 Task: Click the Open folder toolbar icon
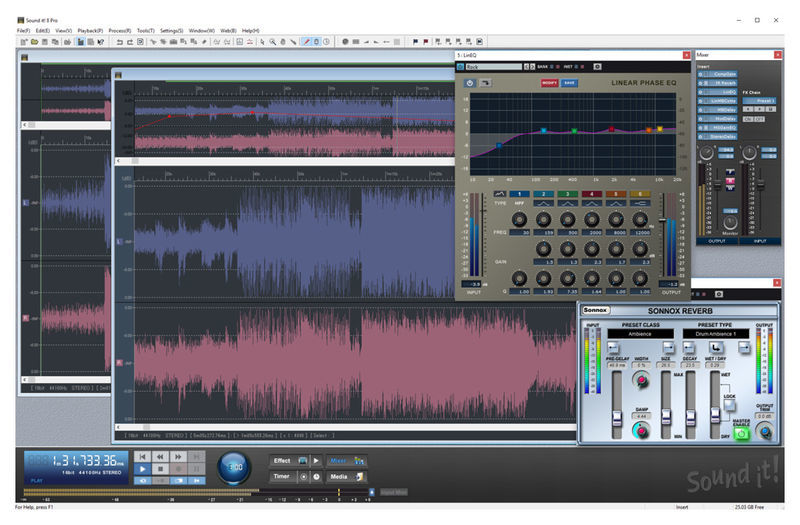pos(34,42)
